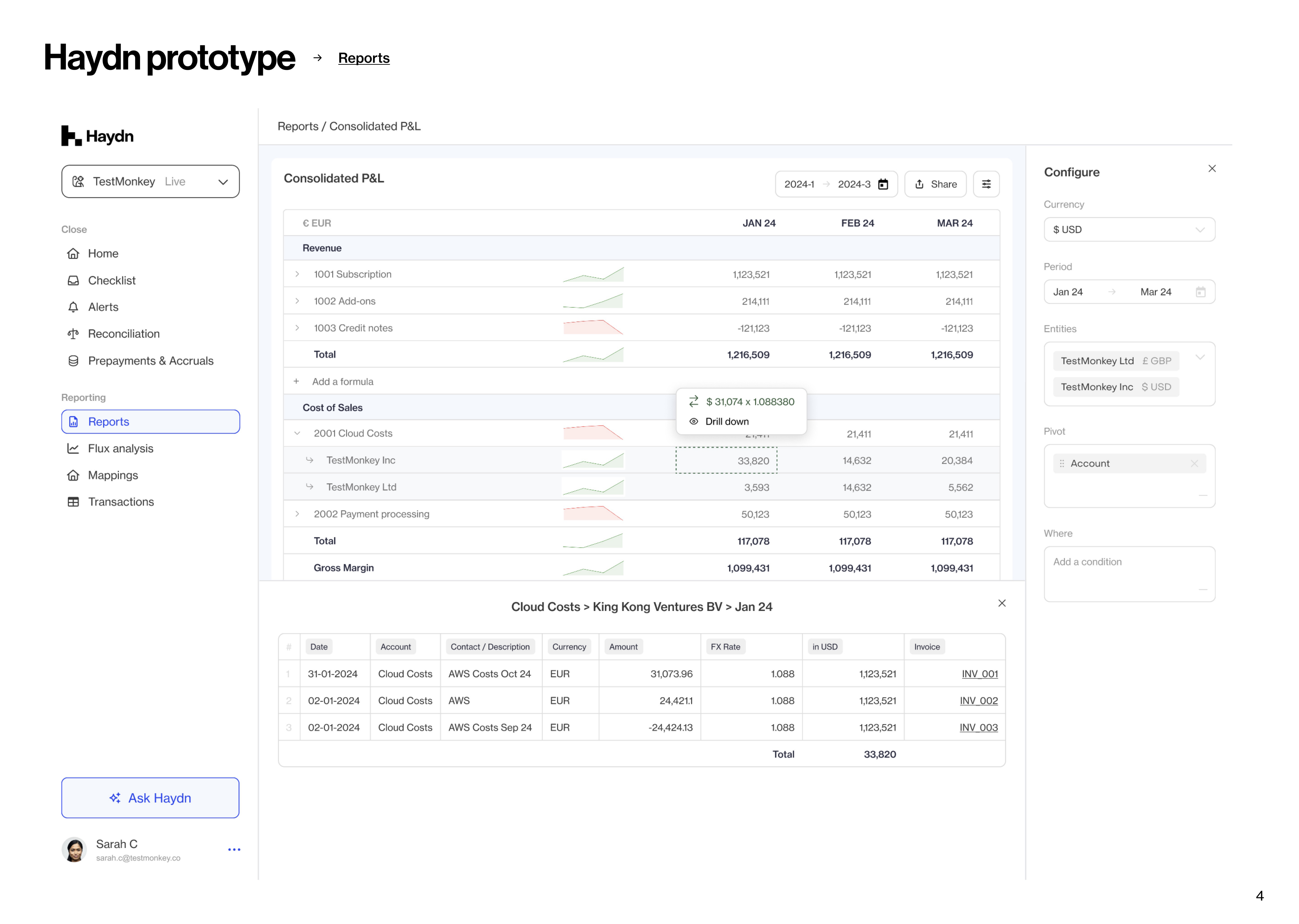Viewport: 1299px width, 924px height.
Task: Click the Ask Haydn button
Action: 150,798
